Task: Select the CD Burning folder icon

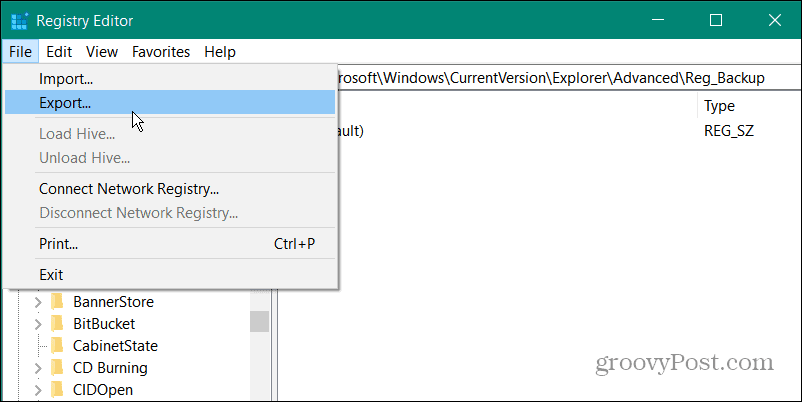Action: [57, 368]
